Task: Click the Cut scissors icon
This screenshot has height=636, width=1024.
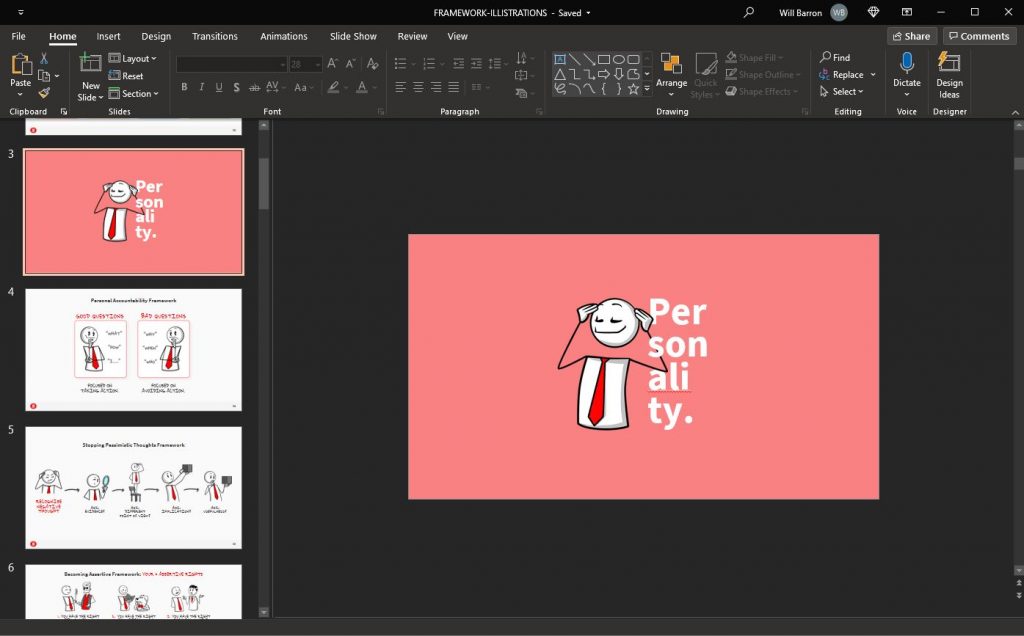Action: pos(44,59)
